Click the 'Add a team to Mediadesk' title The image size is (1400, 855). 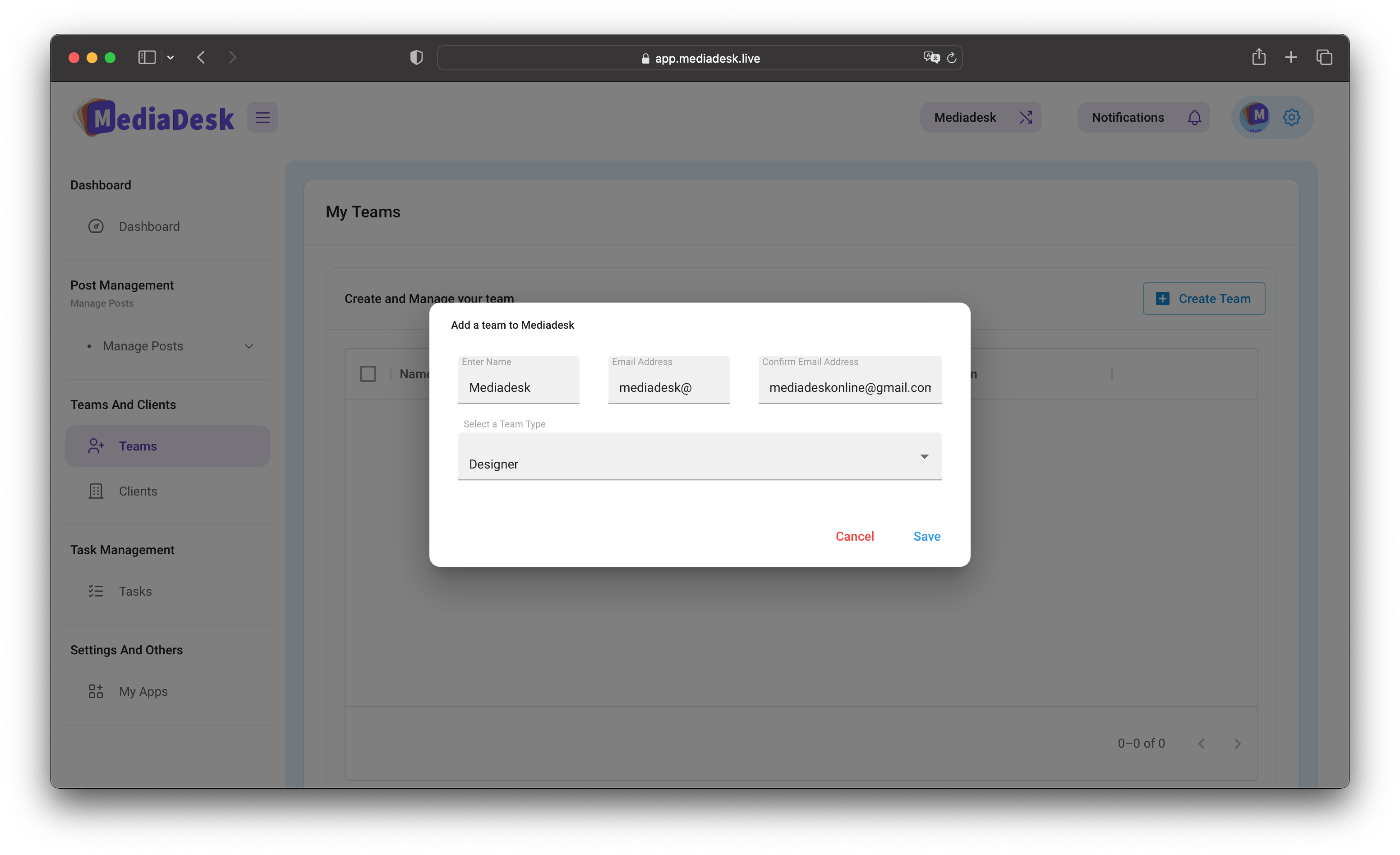coord(512,325)
